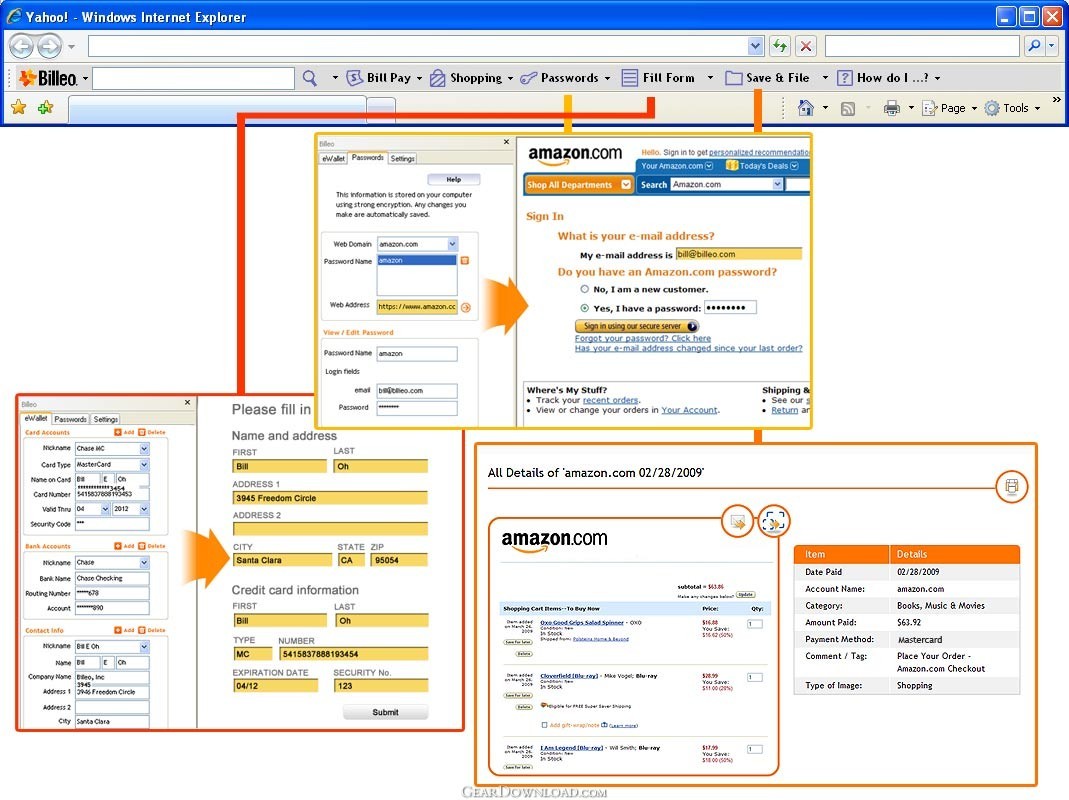Stop page loading with the red X icon
Screen dimensions: 1069x800
coord(806,46)
